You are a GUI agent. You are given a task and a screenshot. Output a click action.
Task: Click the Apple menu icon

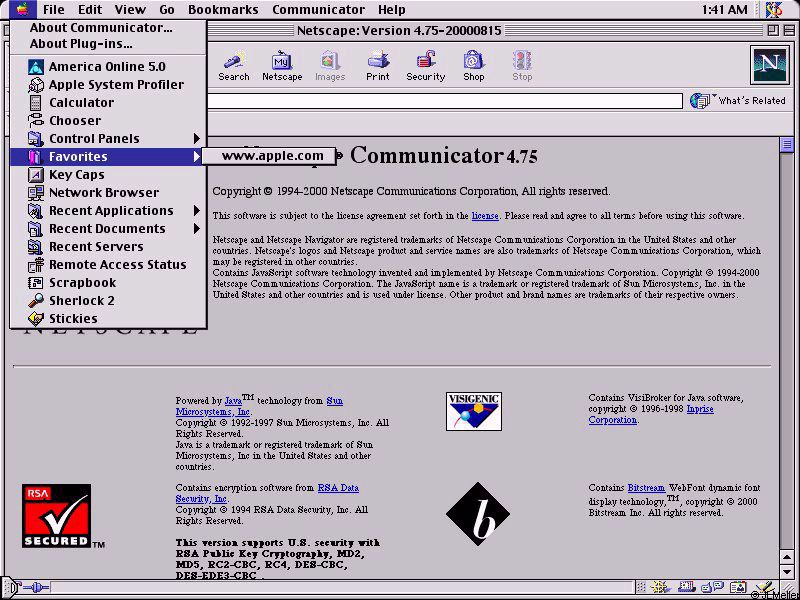click(x=22, y=9)
